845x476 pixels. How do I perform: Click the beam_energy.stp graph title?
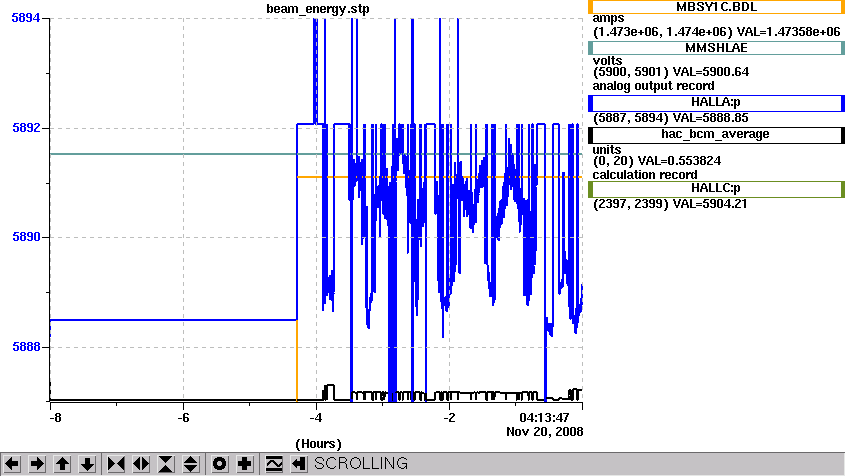tap(318, 9)
